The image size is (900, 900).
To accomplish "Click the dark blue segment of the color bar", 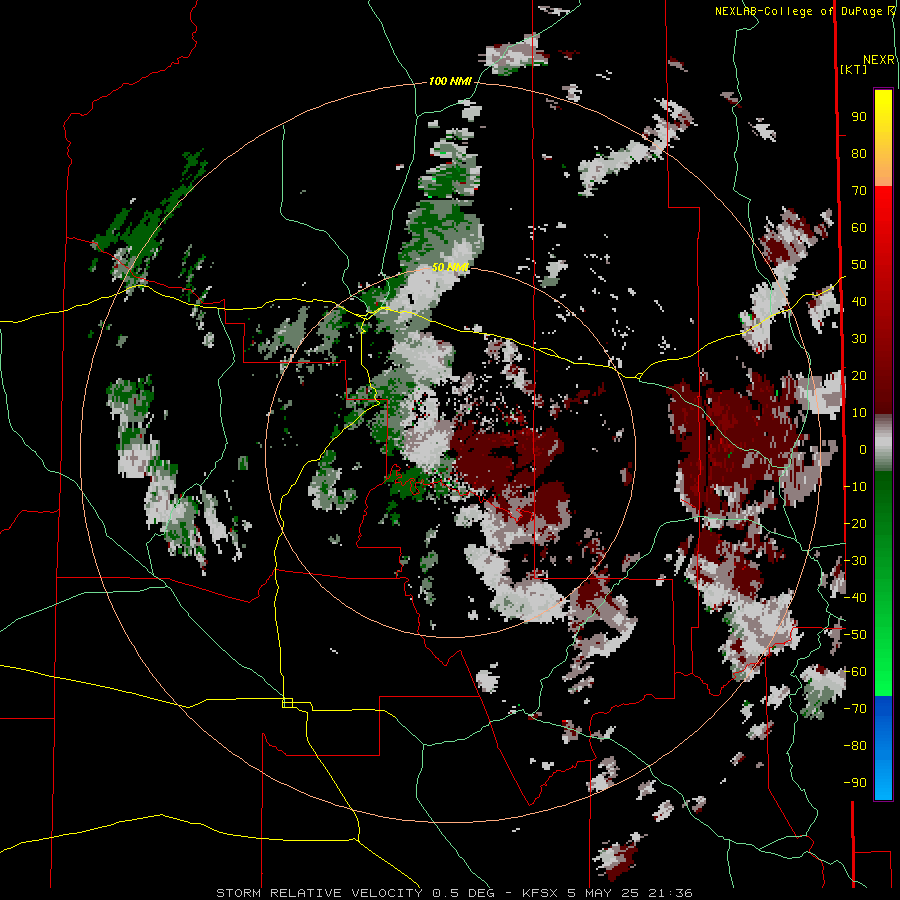I will pyautogui.click(x=883, y=712).
